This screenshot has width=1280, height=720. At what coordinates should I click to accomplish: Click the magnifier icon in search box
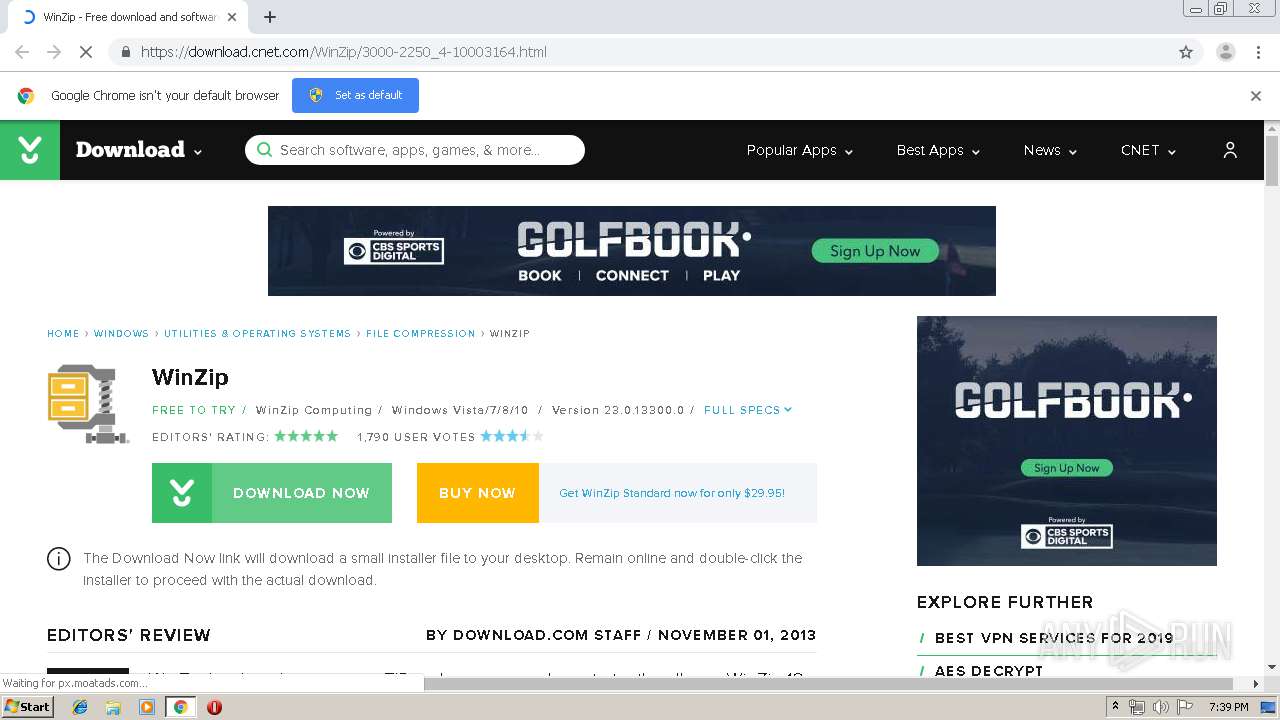264,150
